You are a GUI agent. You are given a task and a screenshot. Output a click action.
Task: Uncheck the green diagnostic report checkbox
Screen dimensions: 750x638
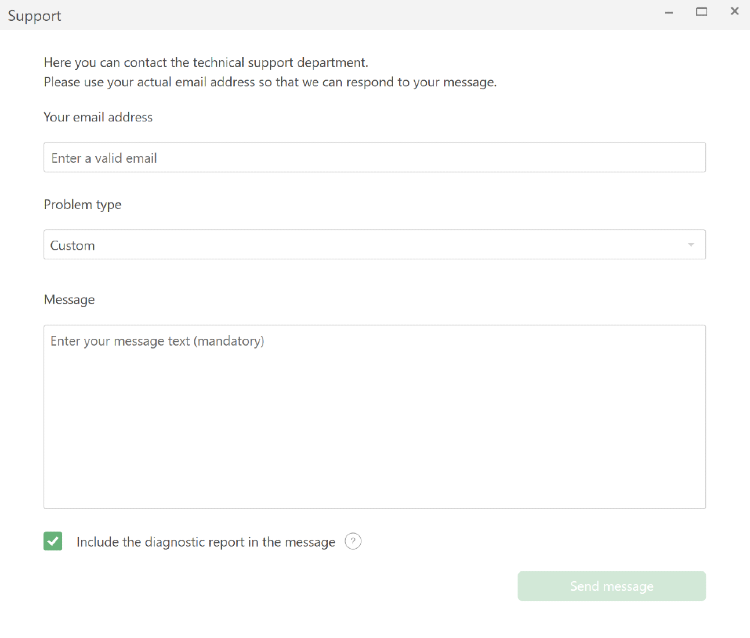[x=53, y=541]
